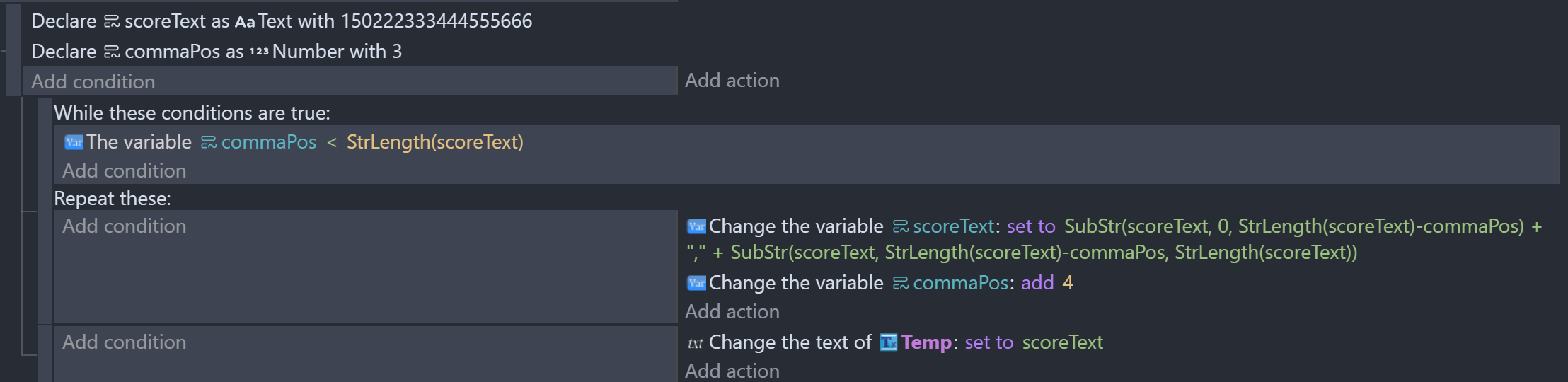Image resolution: width=1568 pixels, height=382 pixels.
Task: Click the 123 Number type icon
Action: (x=259, y=52)
